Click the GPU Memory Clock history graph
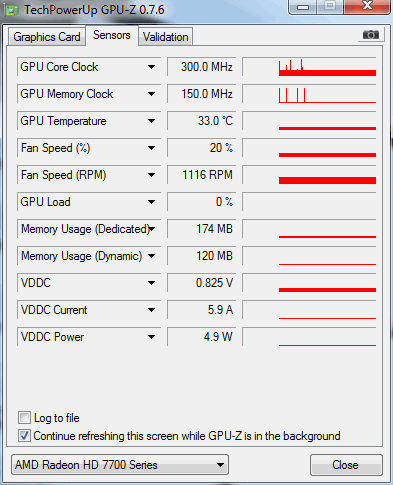 coord(309,94)
